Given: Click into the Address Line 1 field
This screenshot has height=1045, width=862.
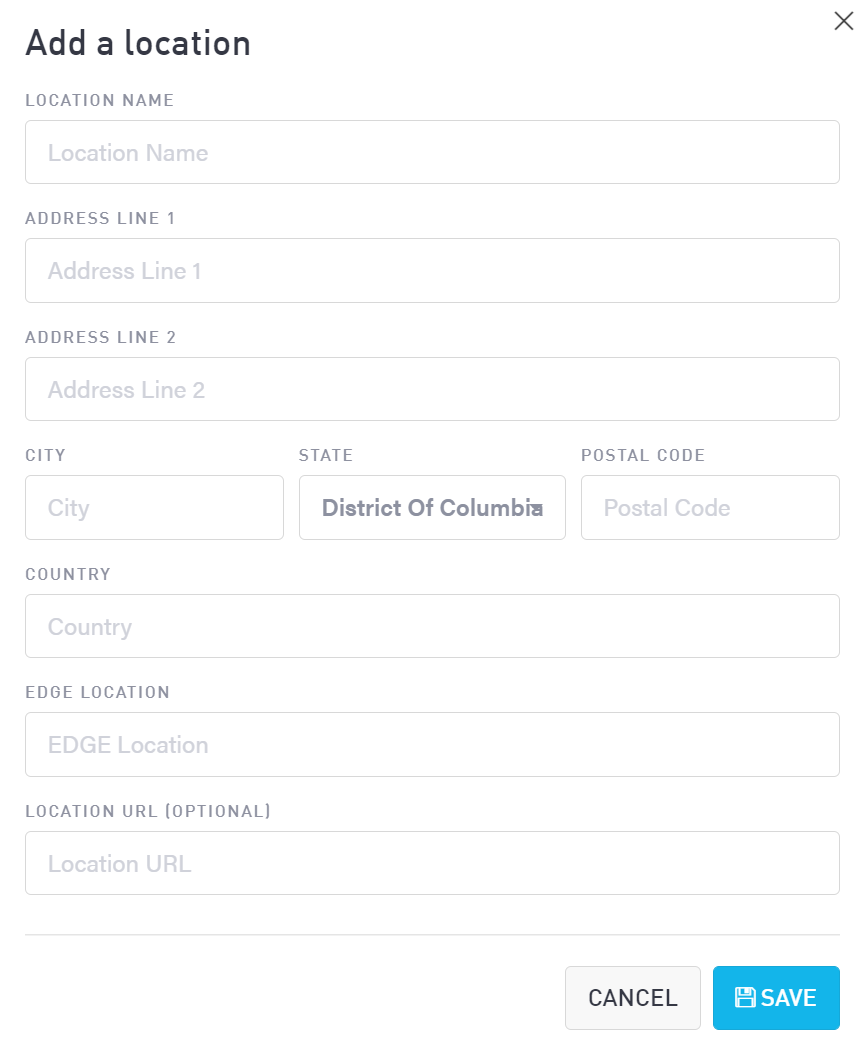Looking at the screenshot, I should [x=432, y=271].
